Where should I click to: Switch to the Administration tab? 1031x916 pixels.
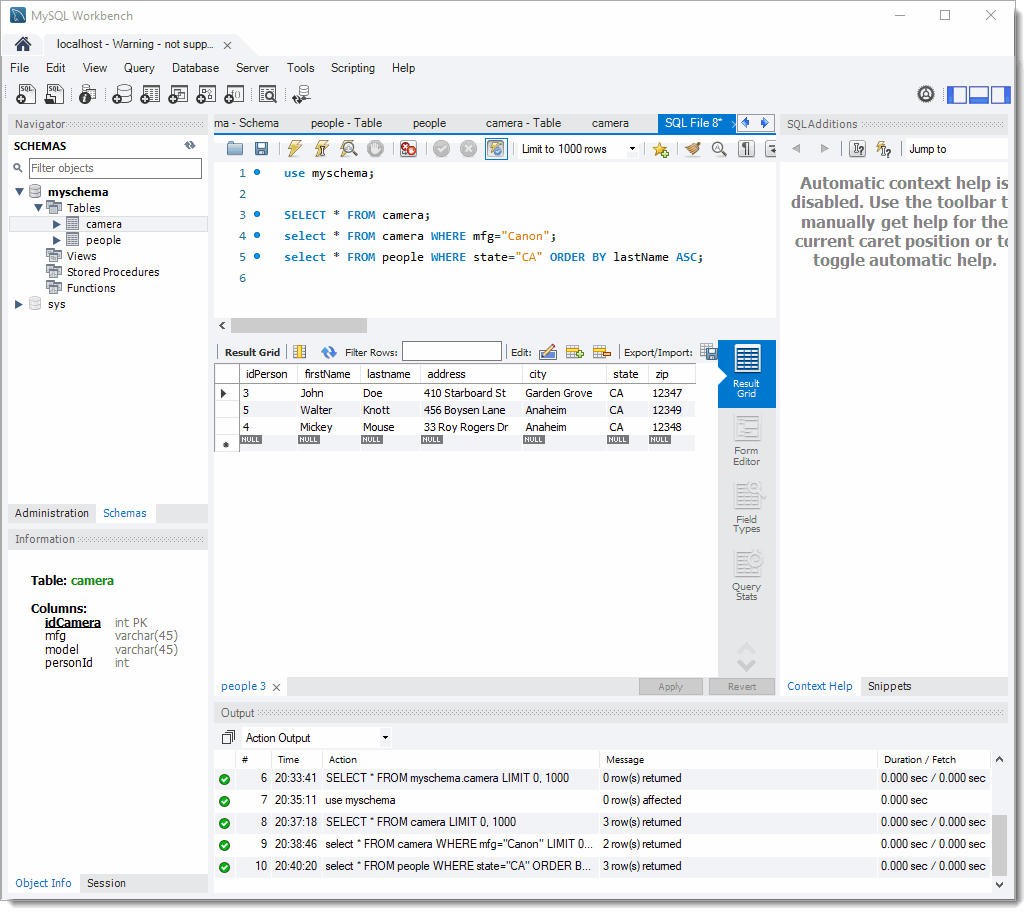[52, 513]
